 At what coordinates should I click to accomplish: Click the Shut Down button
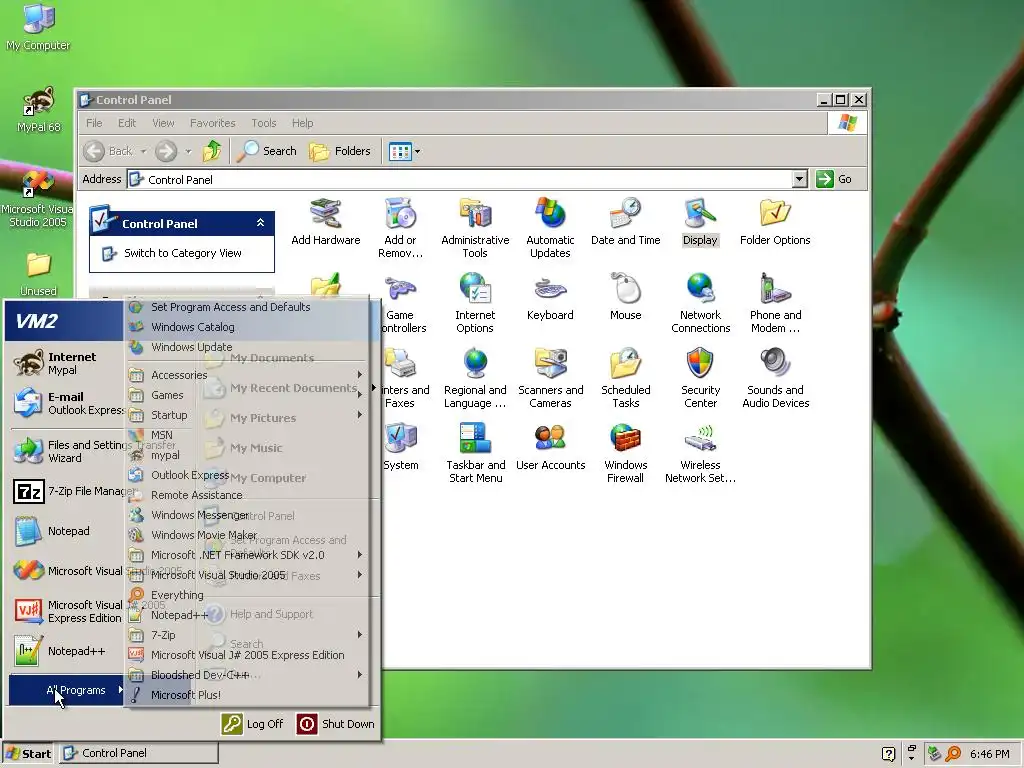click(336, 724)
